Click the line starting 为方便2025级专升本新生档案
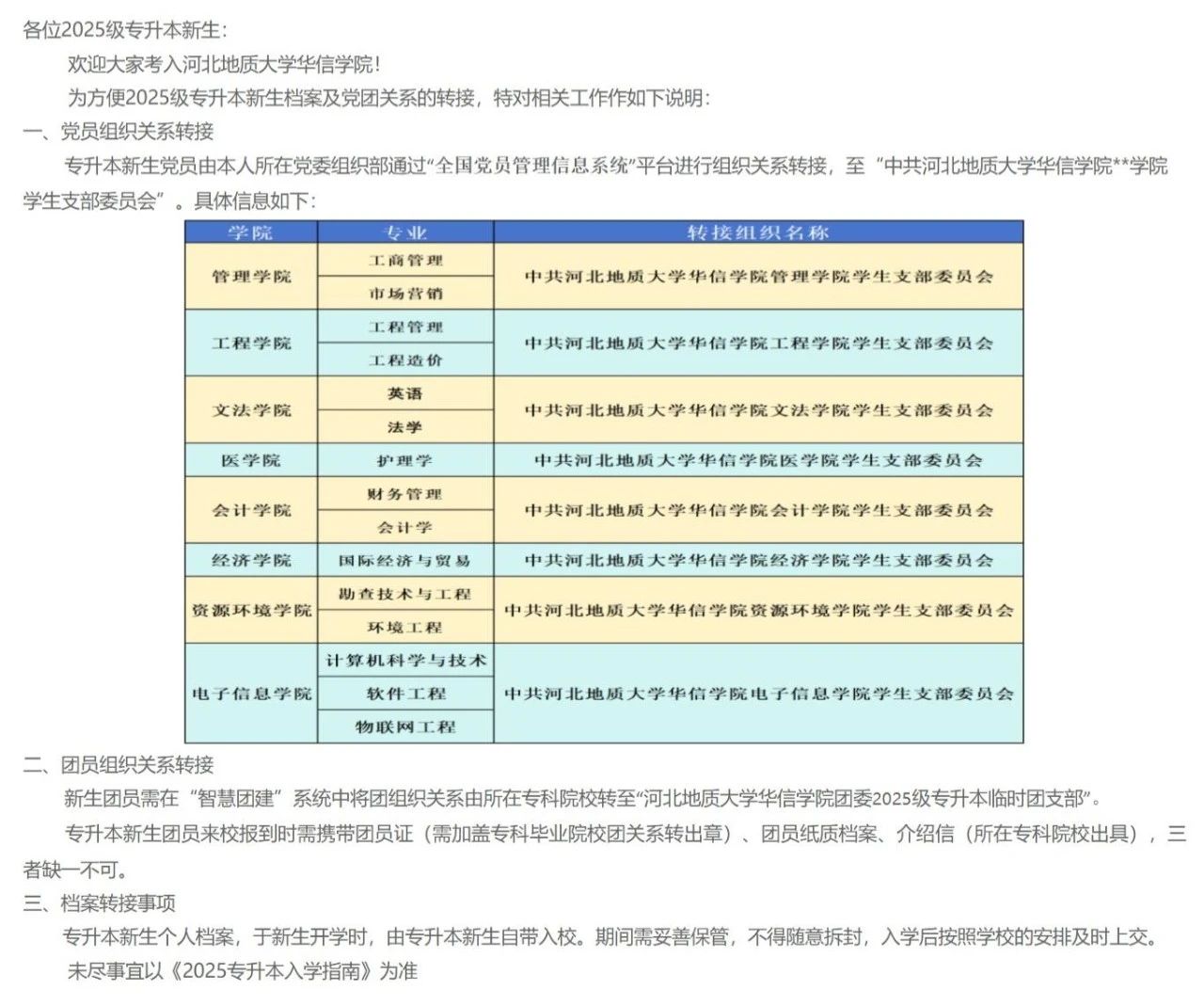Screen dimensions: 1204x1006 pos(389,98)
